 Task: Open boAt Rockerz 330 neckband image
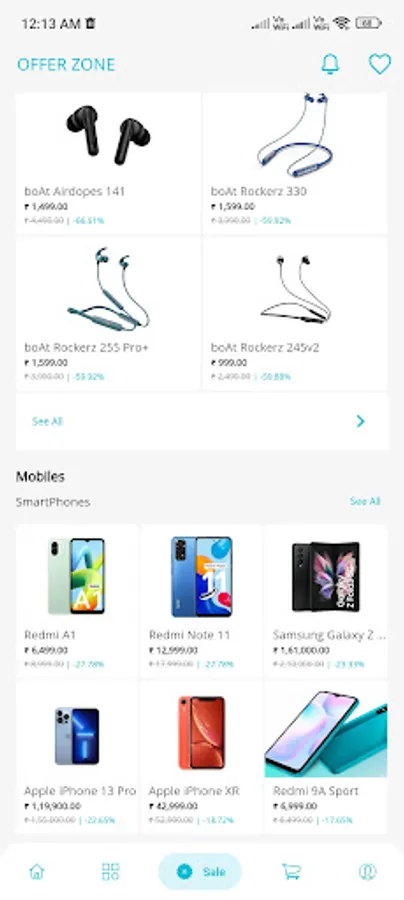[295, 135]
